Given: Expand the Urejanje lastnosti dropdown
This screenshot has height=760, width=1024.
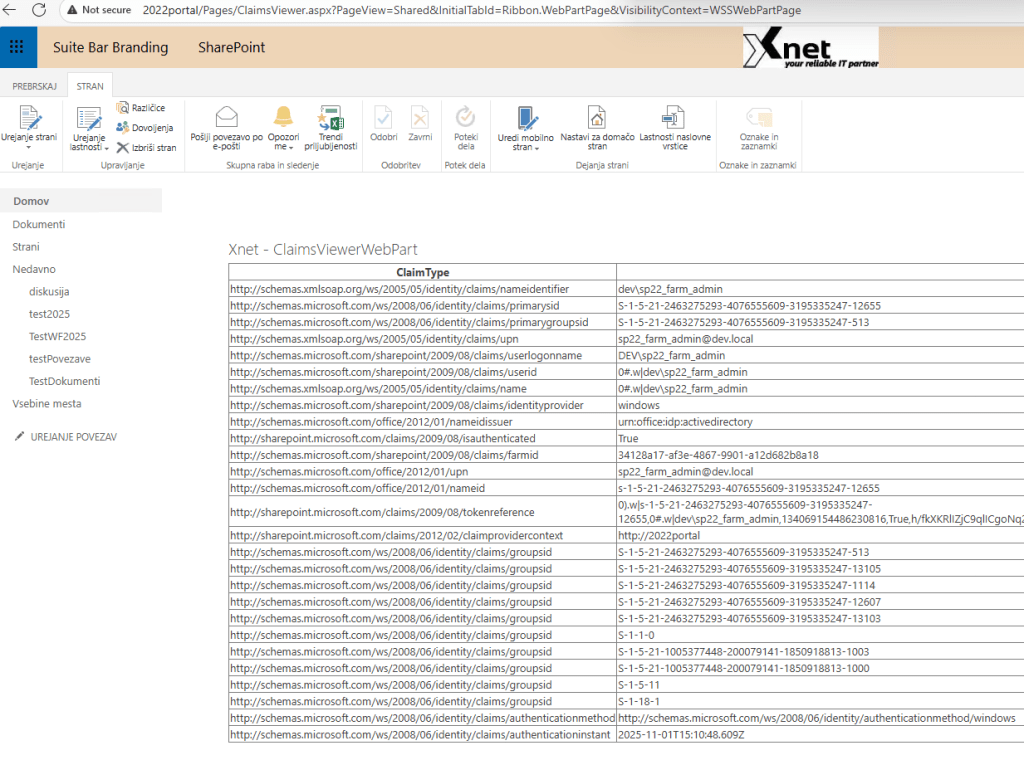Looking at the screenshot, I should coord(89,147).
